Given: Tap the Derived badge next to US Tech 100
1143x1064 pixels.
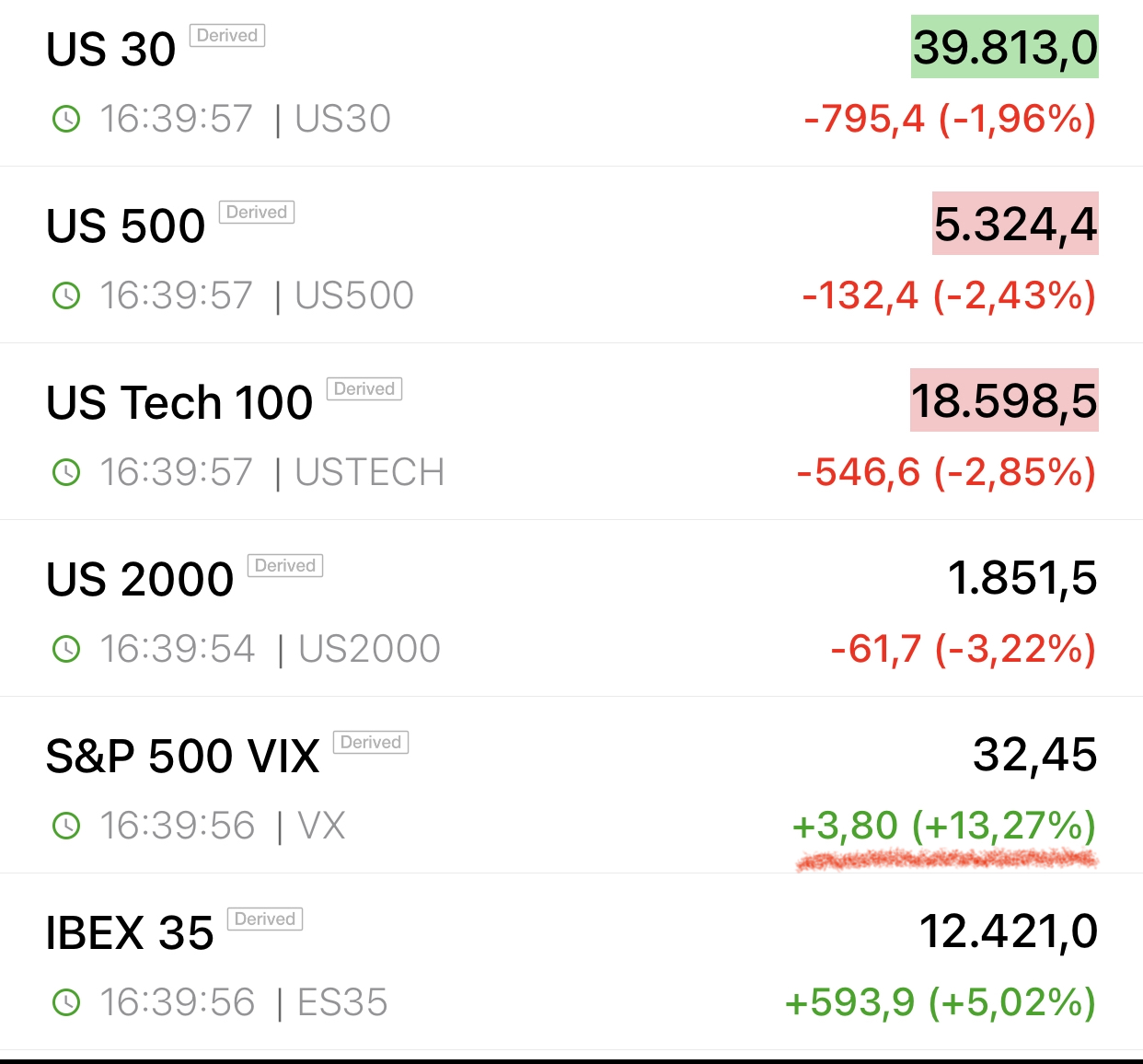Looking at the screenshot, I should [x=364, y=388].
